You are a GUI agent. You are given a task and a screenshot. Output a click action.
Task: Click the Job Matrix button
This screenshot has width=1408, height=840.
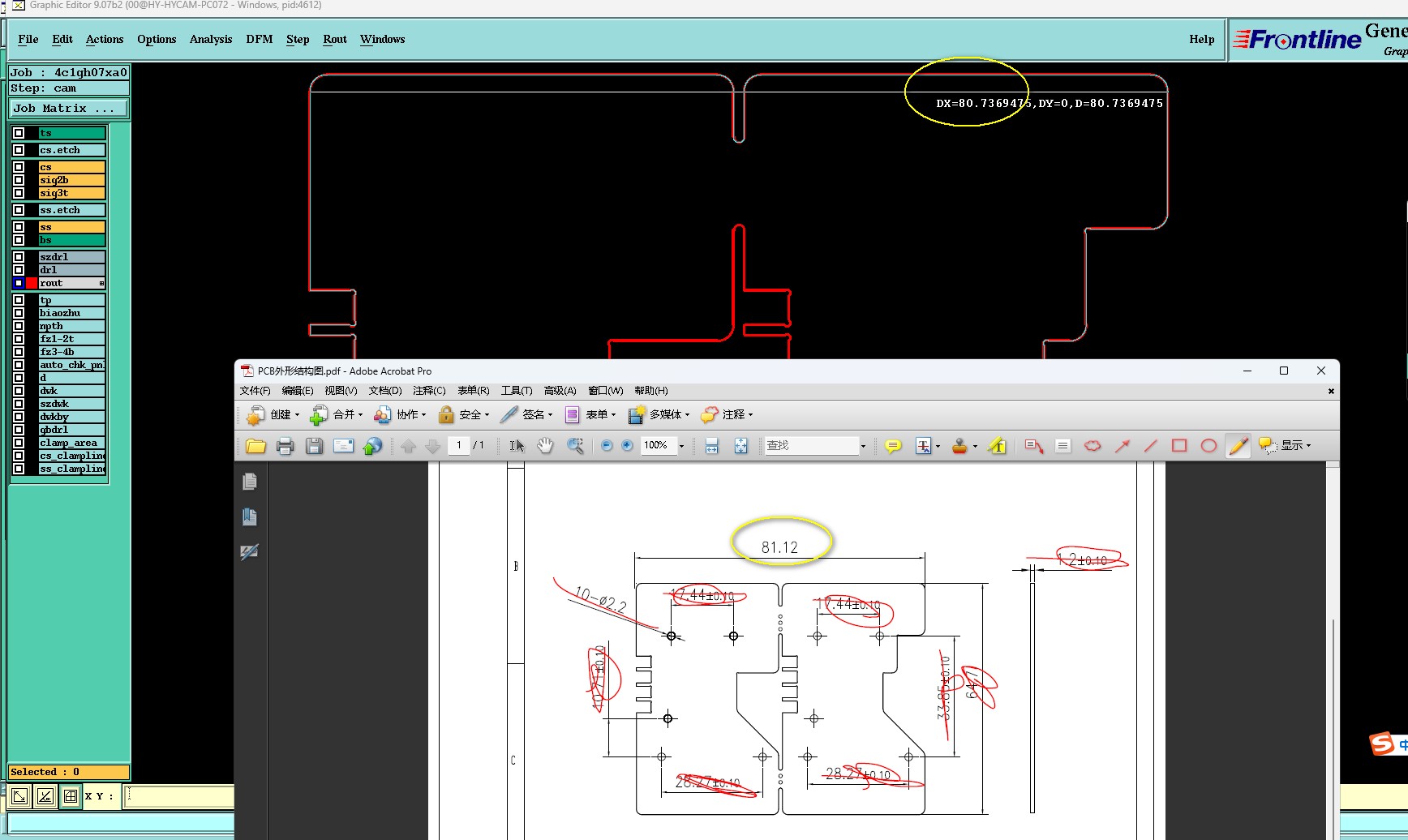coord(69,109)
